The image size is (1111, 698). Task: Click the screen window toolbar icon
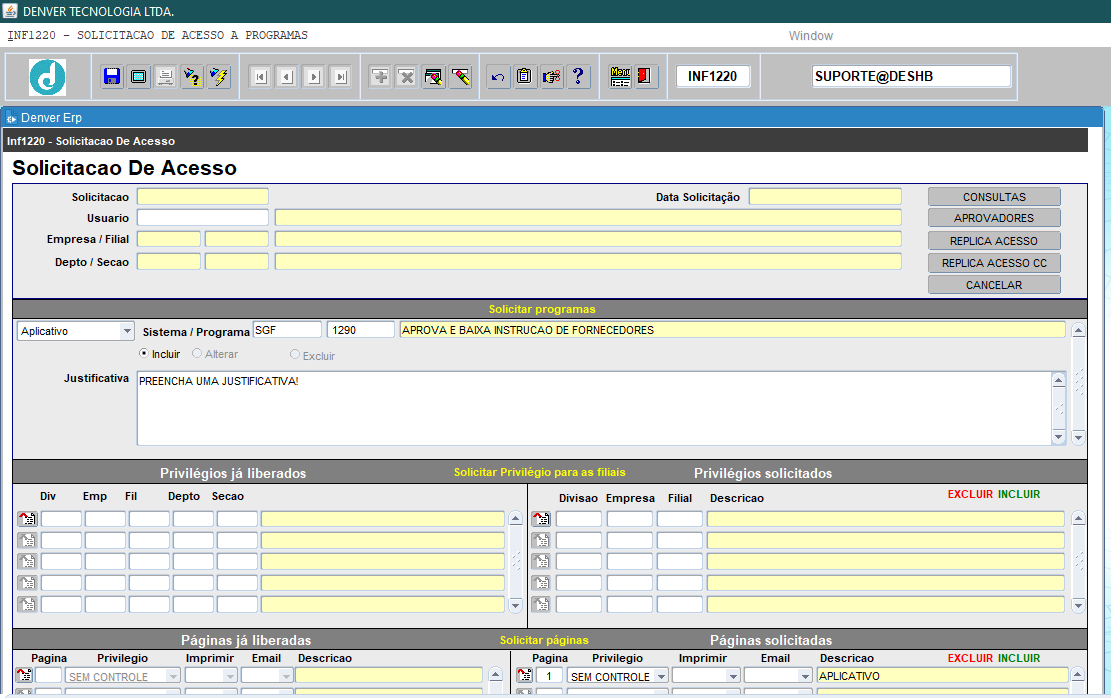139,77
